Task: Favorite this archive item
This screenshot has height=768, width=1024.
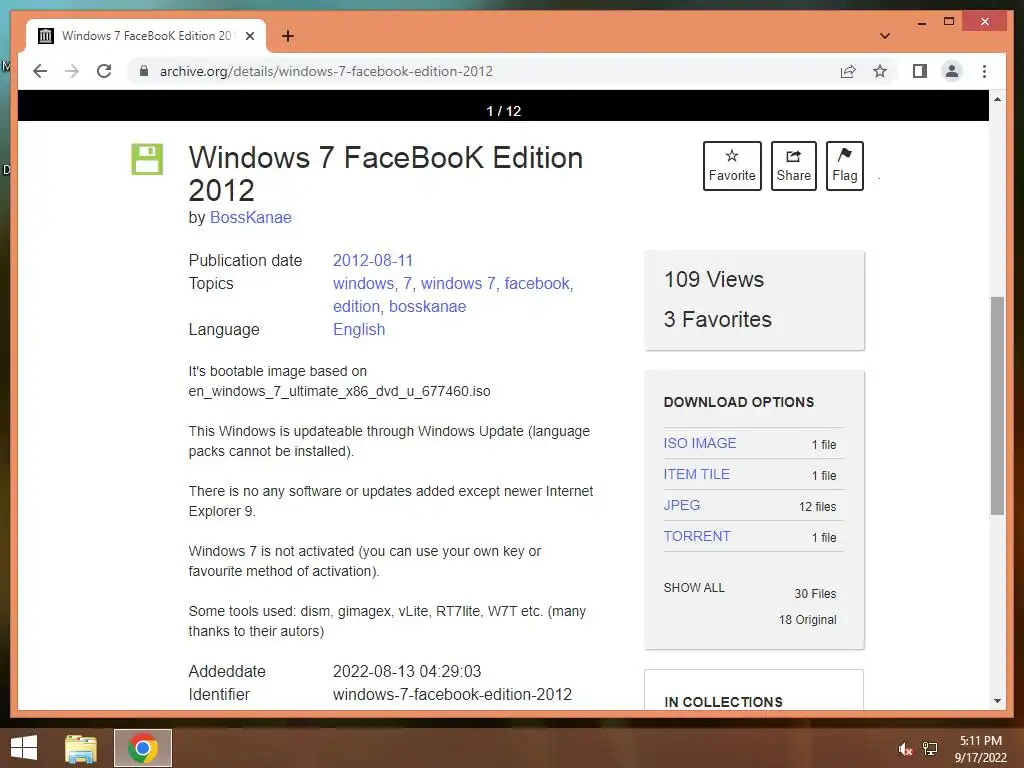Action: [732, 166]
